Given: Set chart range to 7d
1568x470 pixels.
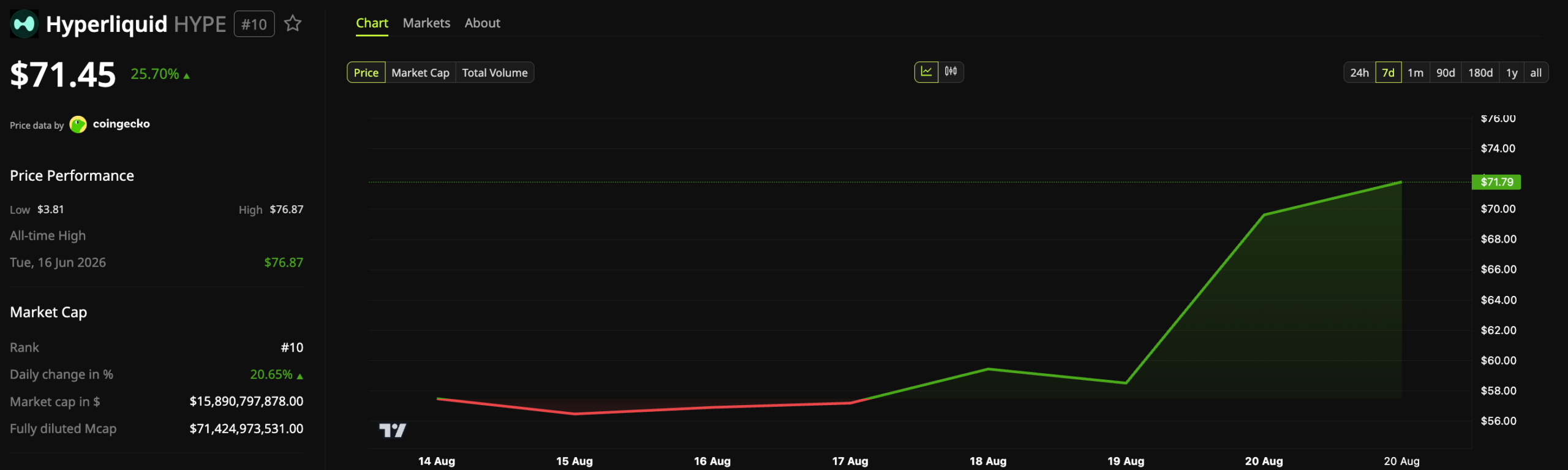Looking at the screenshot, I should (1388, 72).
